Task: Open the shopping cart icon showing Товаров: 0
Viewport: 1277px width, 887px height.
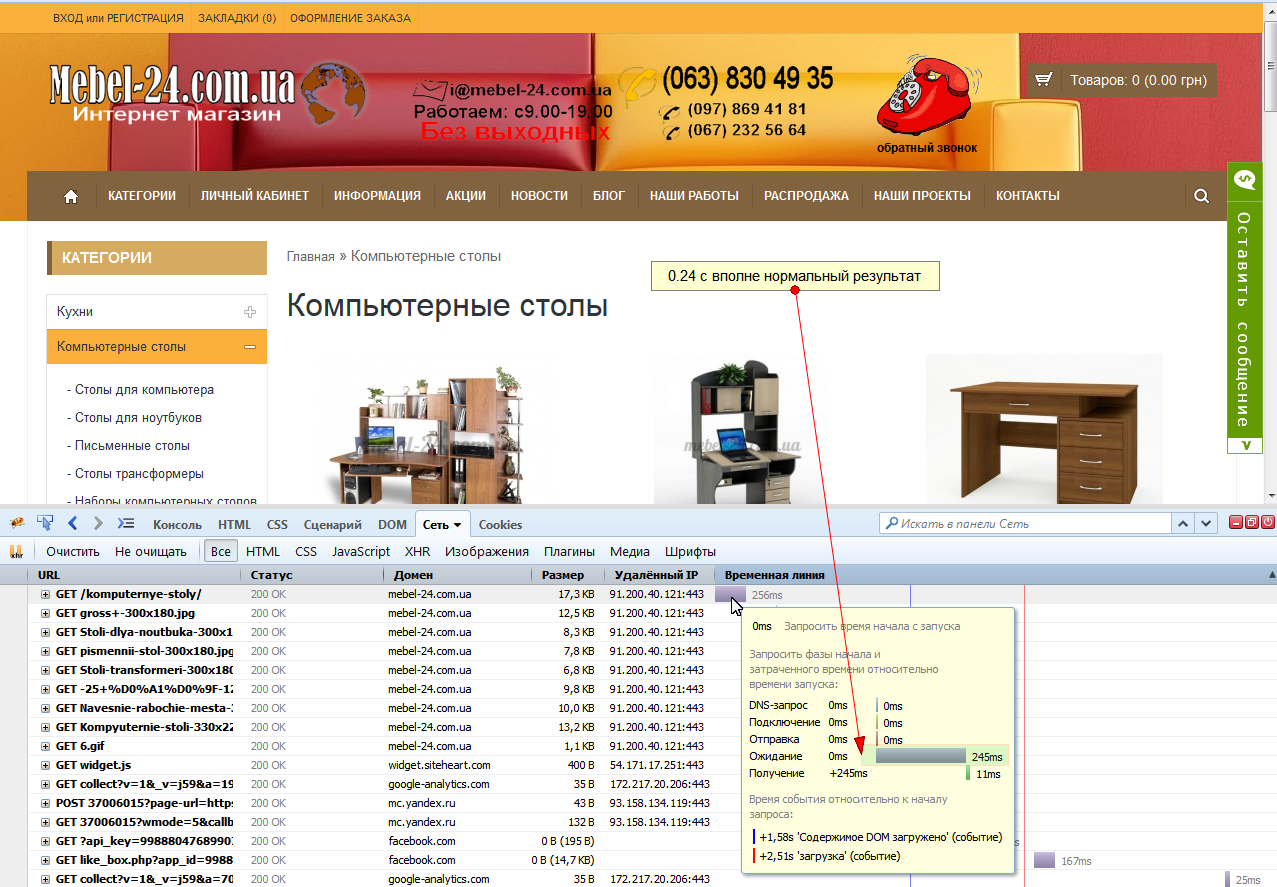Action: click(1043, 79)
